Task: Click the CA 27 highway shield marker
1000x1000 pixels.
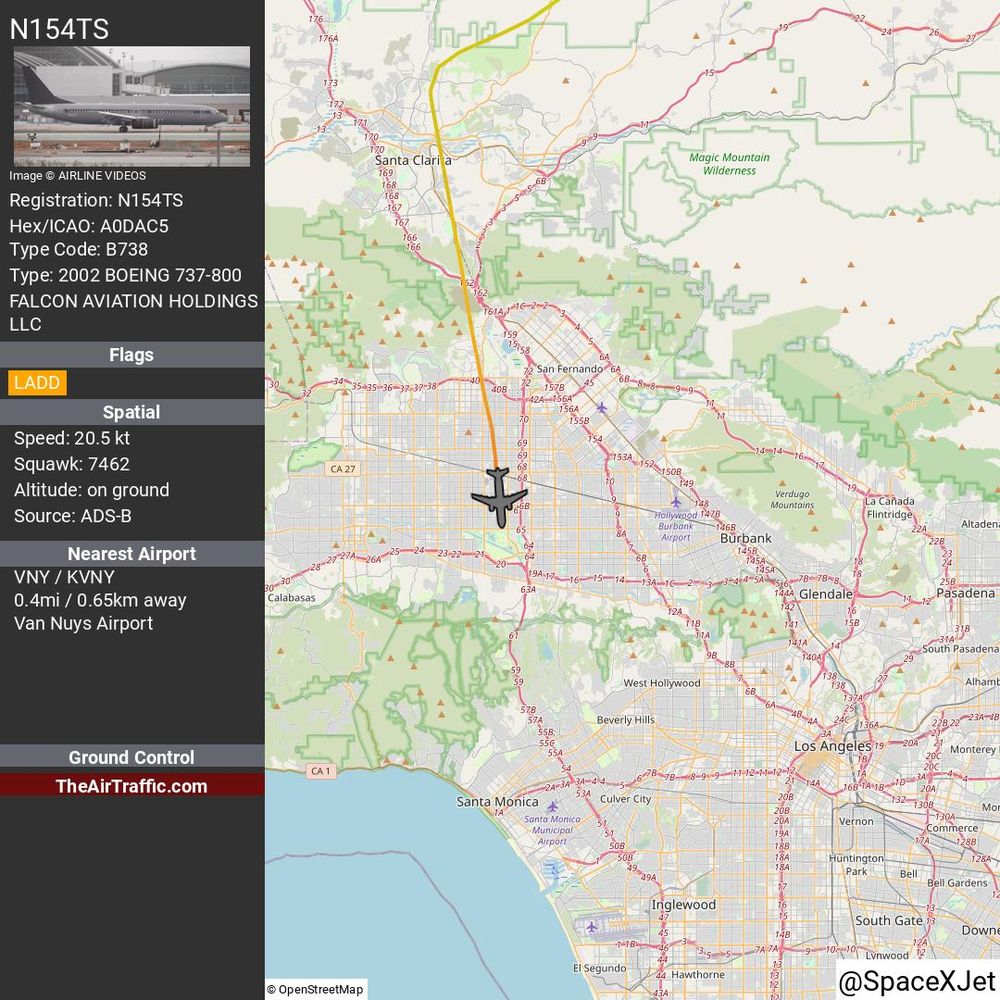Action: point(342,469)
